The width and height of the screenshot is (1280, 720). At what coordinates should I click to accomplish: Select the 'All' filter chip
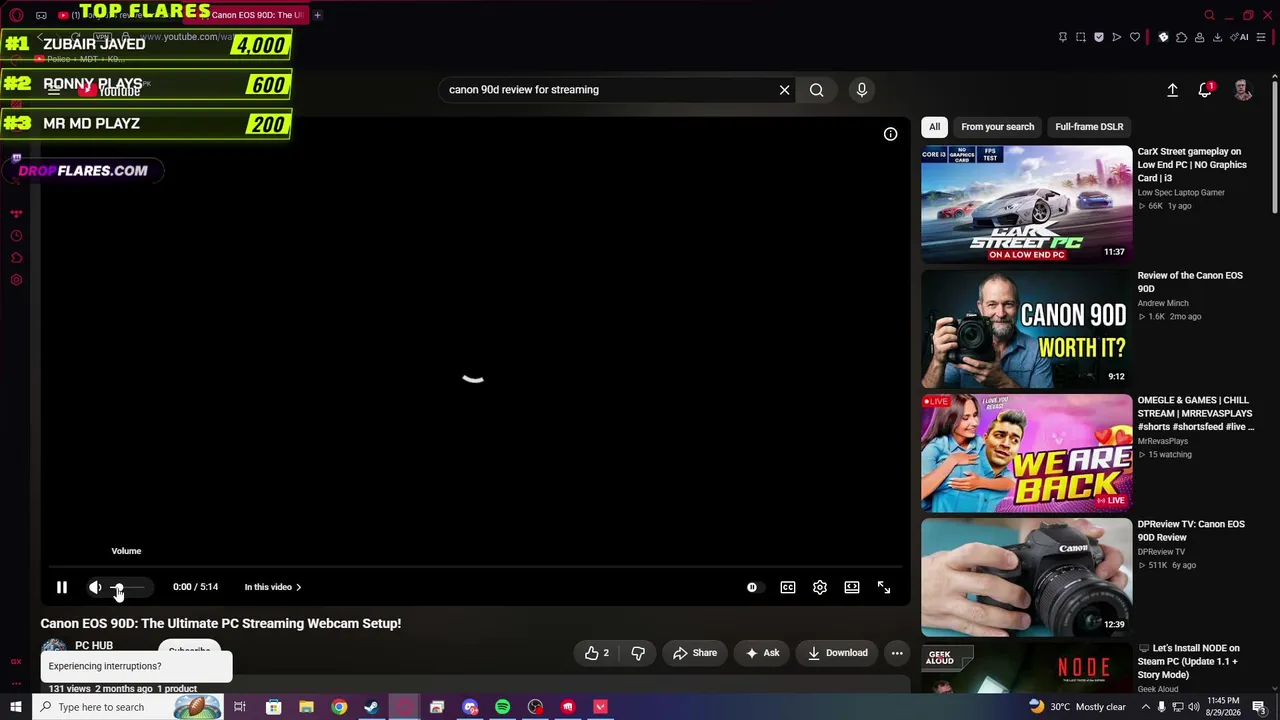click(x=934, y=127)
